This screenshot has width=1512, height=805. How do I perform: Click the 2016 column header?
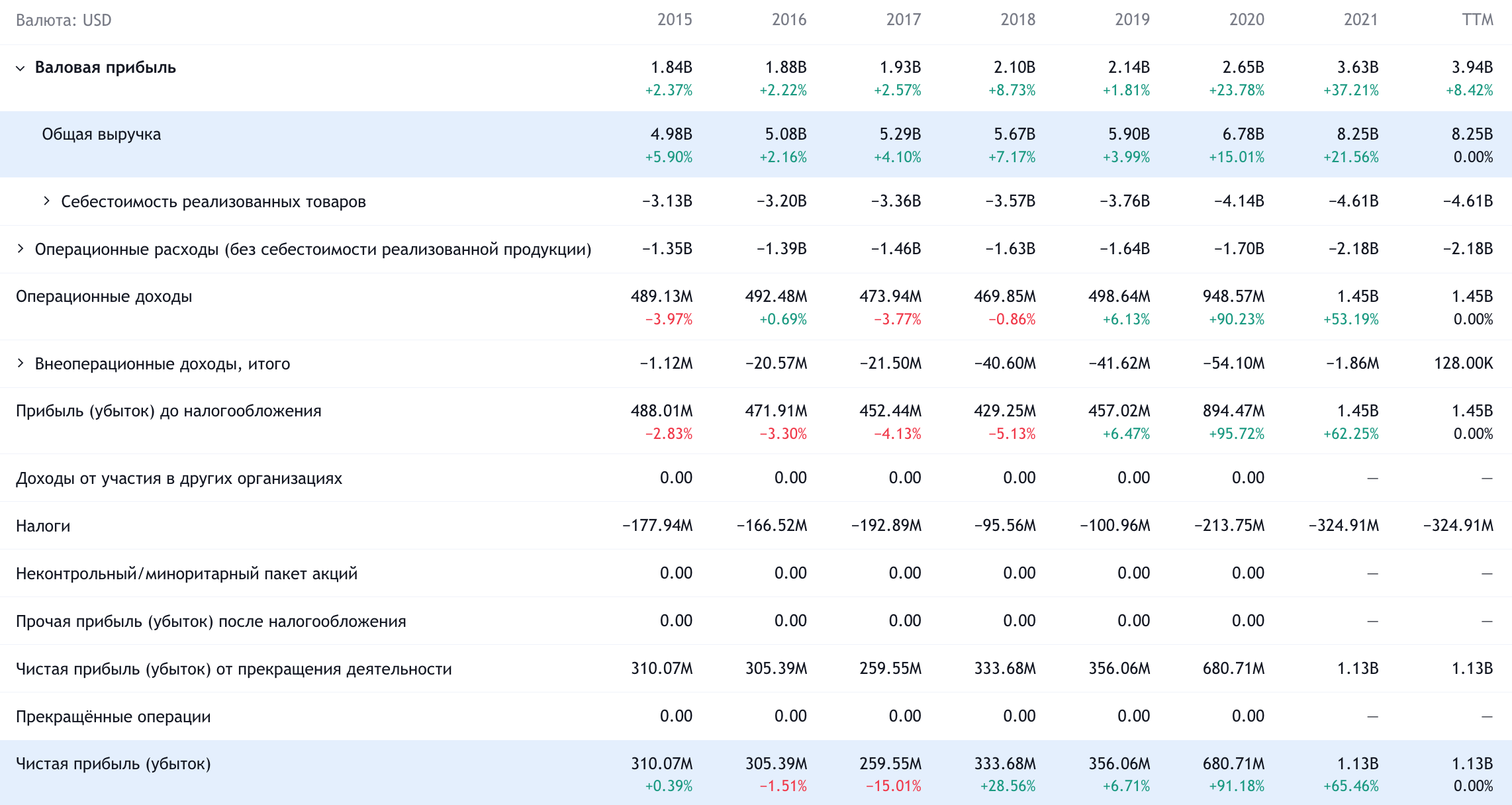point(789,20)
